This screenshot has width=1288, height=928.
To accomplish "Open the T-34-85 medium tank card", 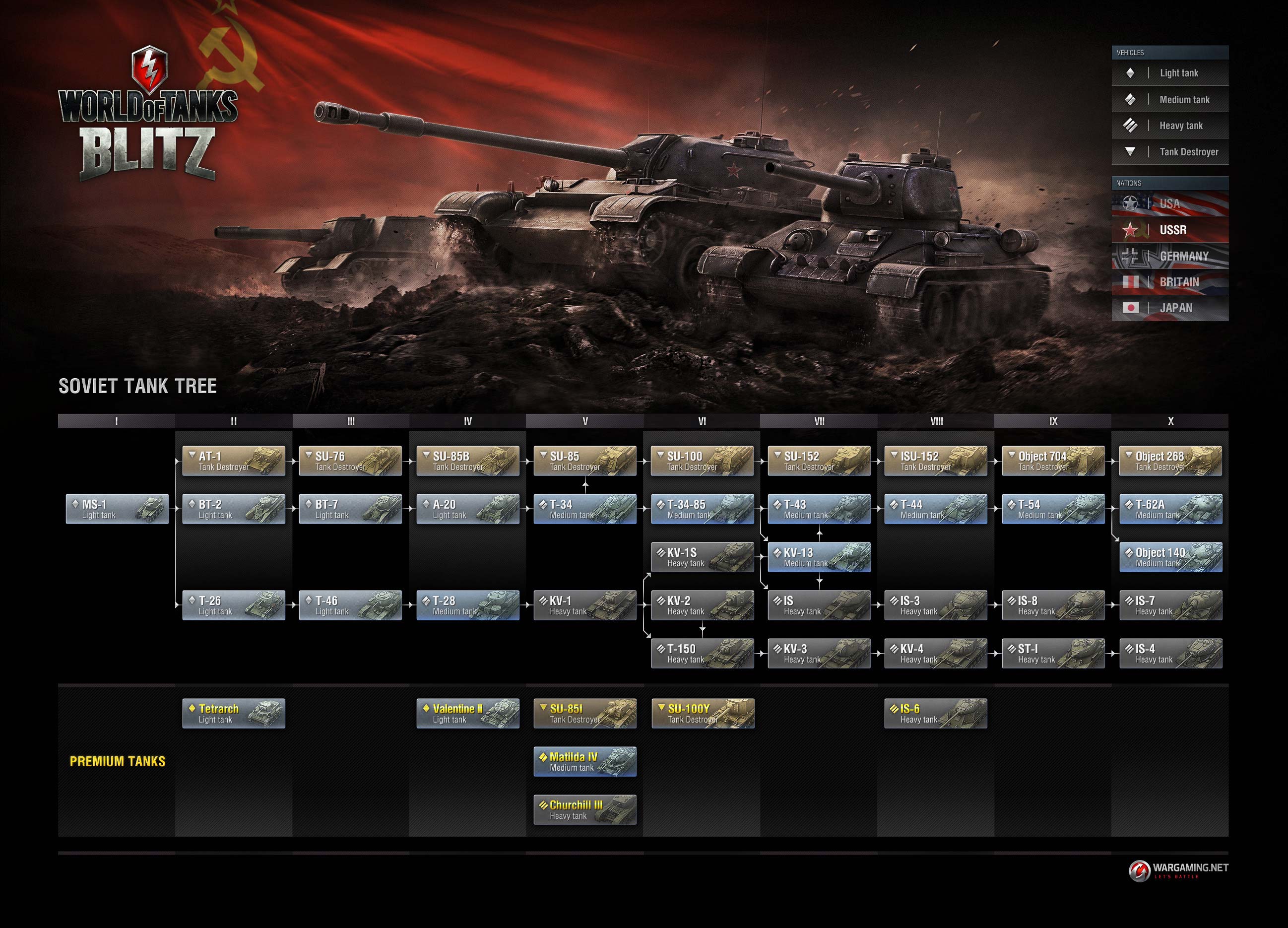I will (703, 509).
